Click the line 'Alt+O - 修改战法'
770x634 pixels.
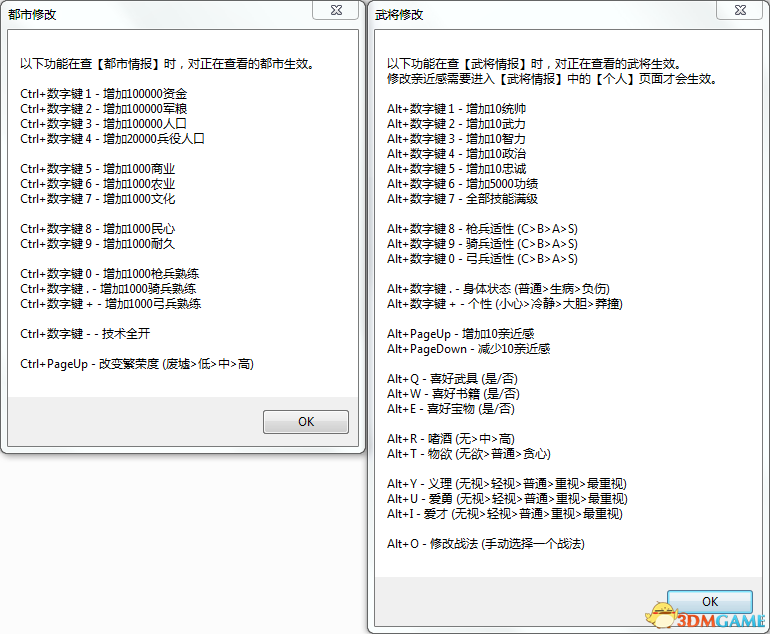[x=486, y=544]
